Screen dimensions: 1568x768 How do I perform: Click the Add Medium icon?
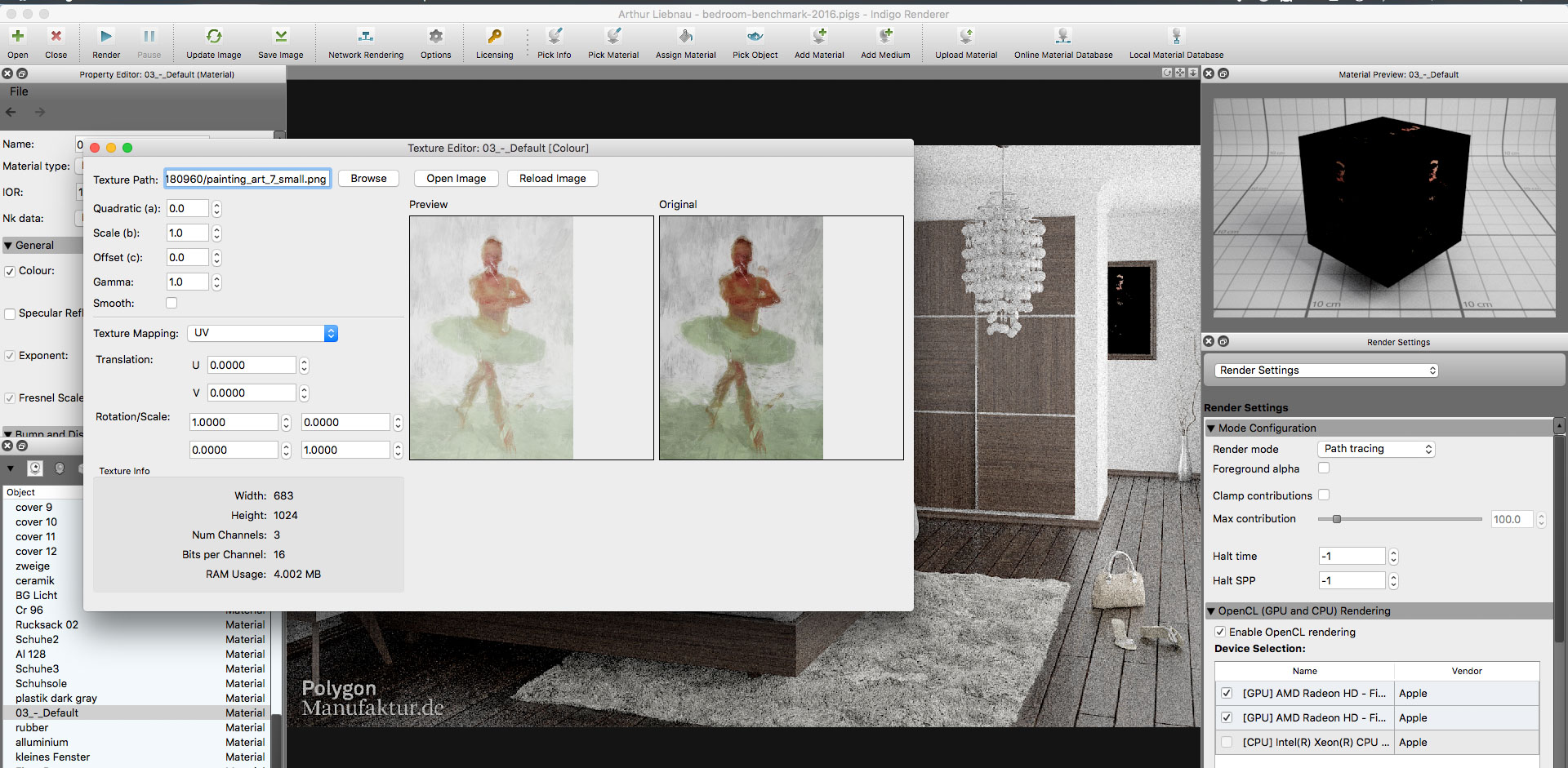(885, 37)
